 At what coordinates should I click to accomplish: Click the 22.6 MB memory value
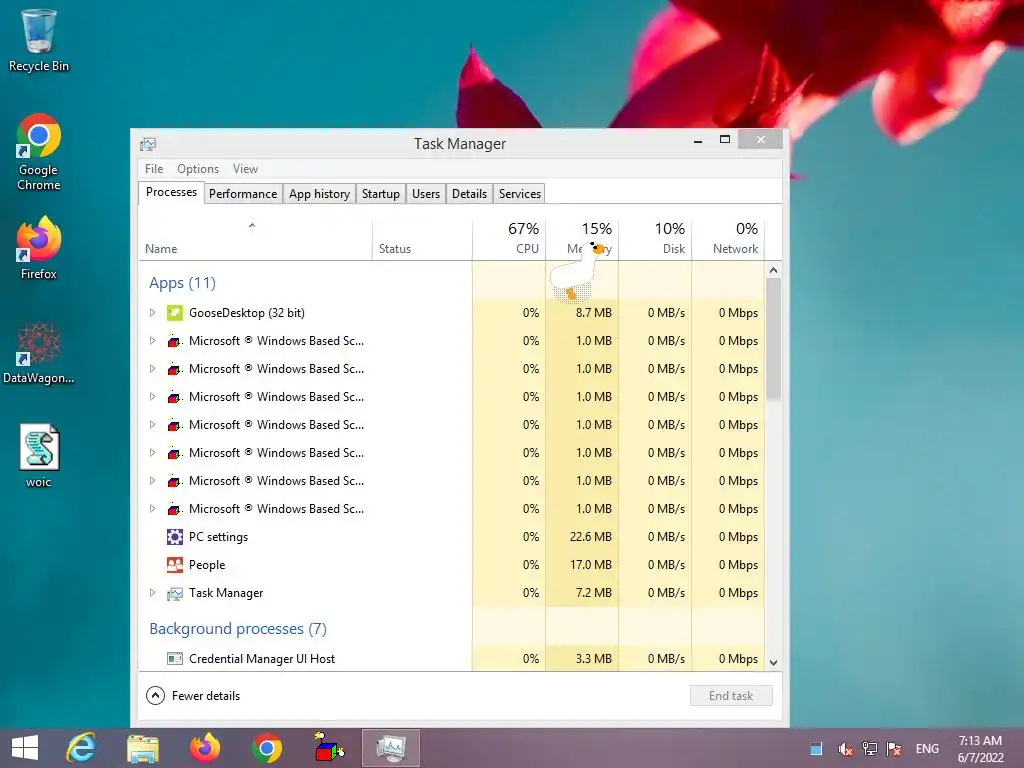[x=590, y=537]
